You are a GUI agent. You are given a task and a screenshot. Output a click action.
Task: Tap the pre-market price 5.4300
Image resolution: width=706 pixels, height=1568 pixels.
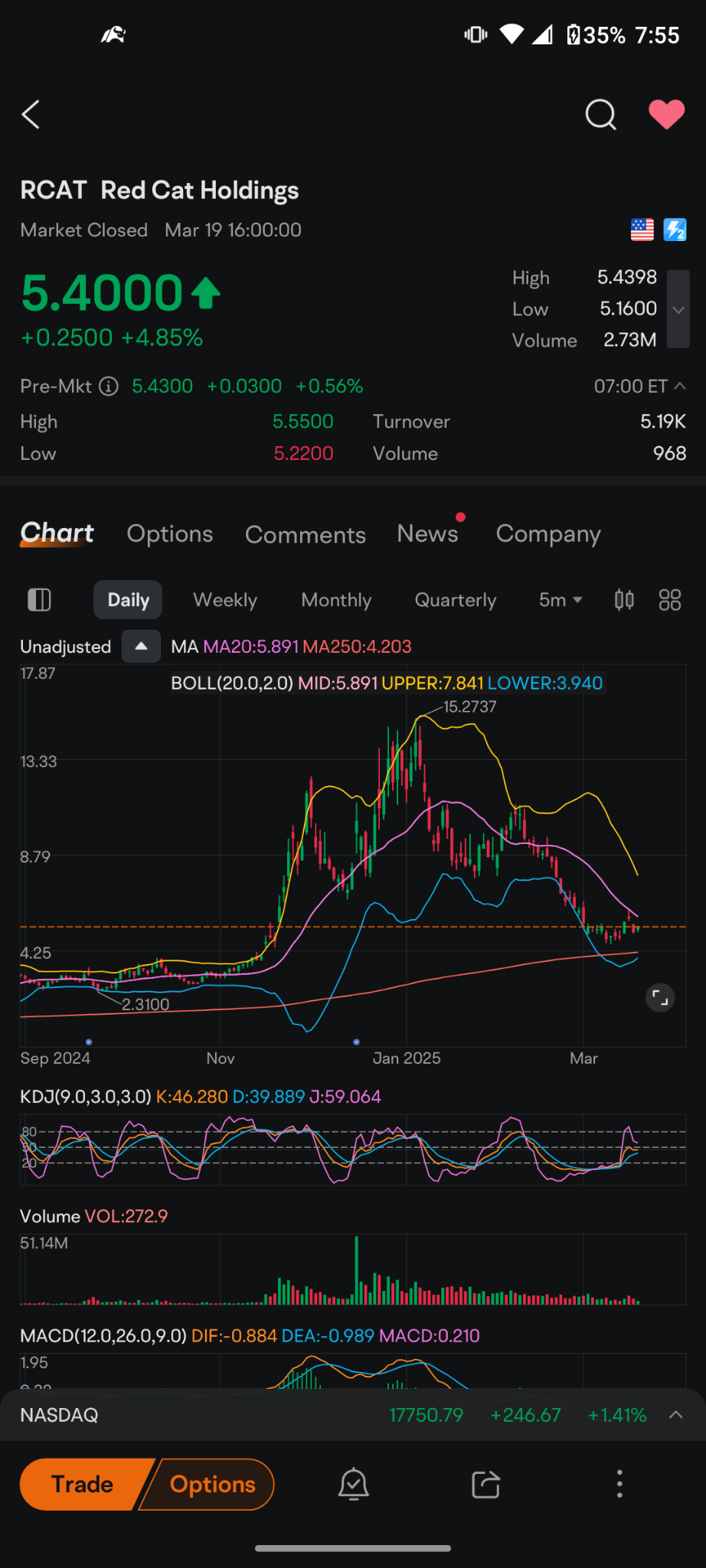coord(162,386)
